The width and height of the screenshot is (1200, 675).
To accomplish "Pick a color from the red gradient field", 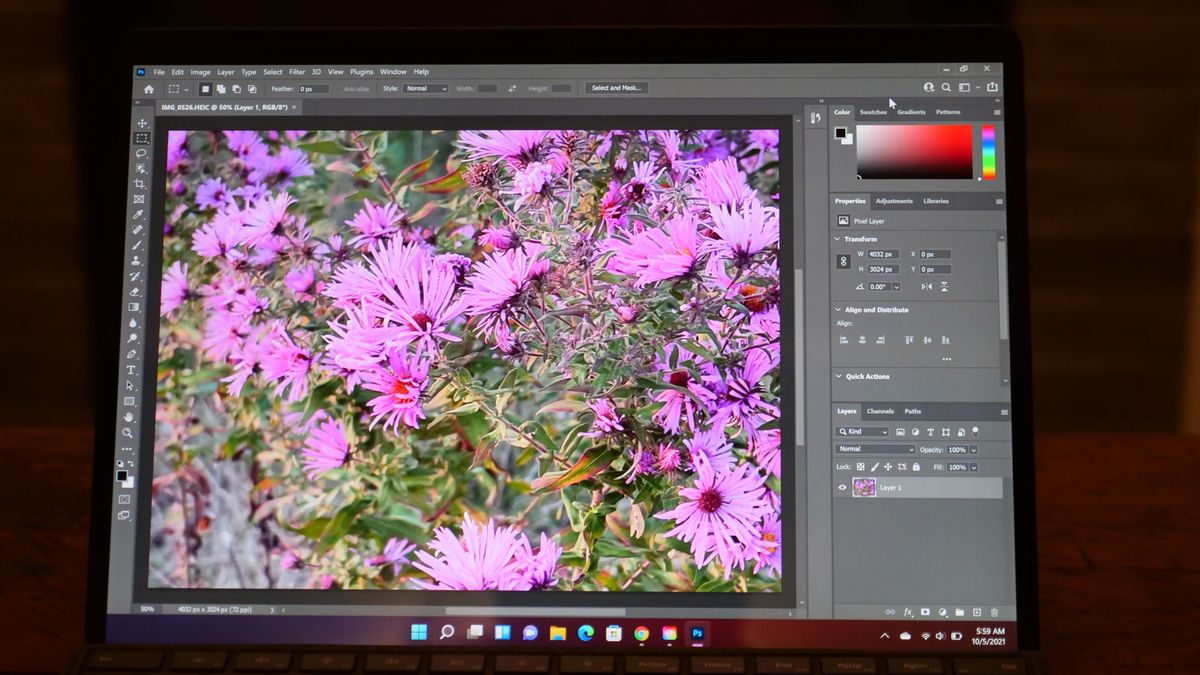I will (915, 152).
